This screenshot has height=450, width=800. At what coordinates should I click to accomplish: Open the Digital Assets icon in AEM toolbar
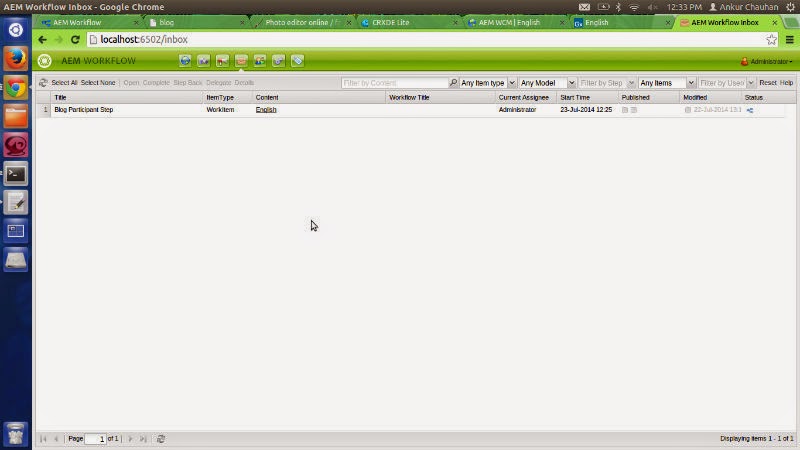(204, 61)
